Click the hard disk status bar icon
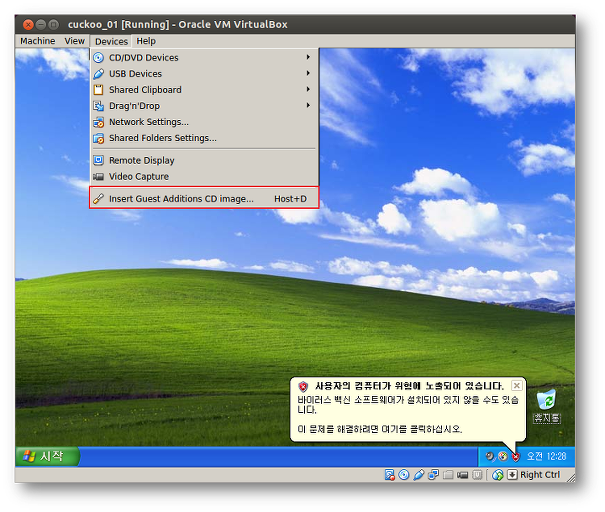Viewport: 605px width, 512px height. tap(390, 475)
